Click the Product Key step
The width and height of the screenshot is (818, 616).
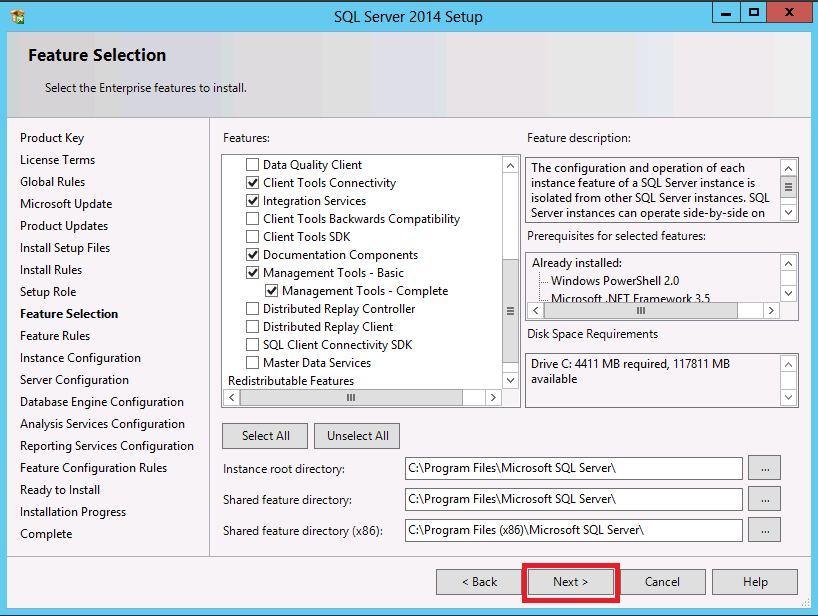click(52, 138)
